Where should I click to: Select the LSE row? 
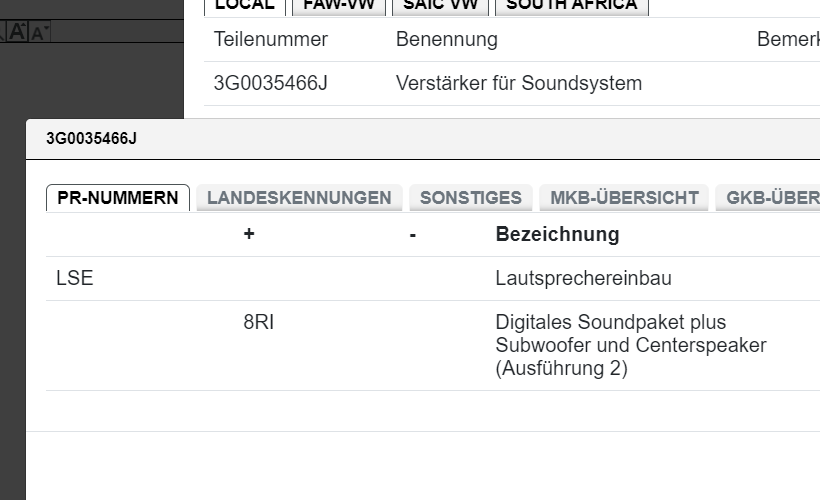click(75, 279)
